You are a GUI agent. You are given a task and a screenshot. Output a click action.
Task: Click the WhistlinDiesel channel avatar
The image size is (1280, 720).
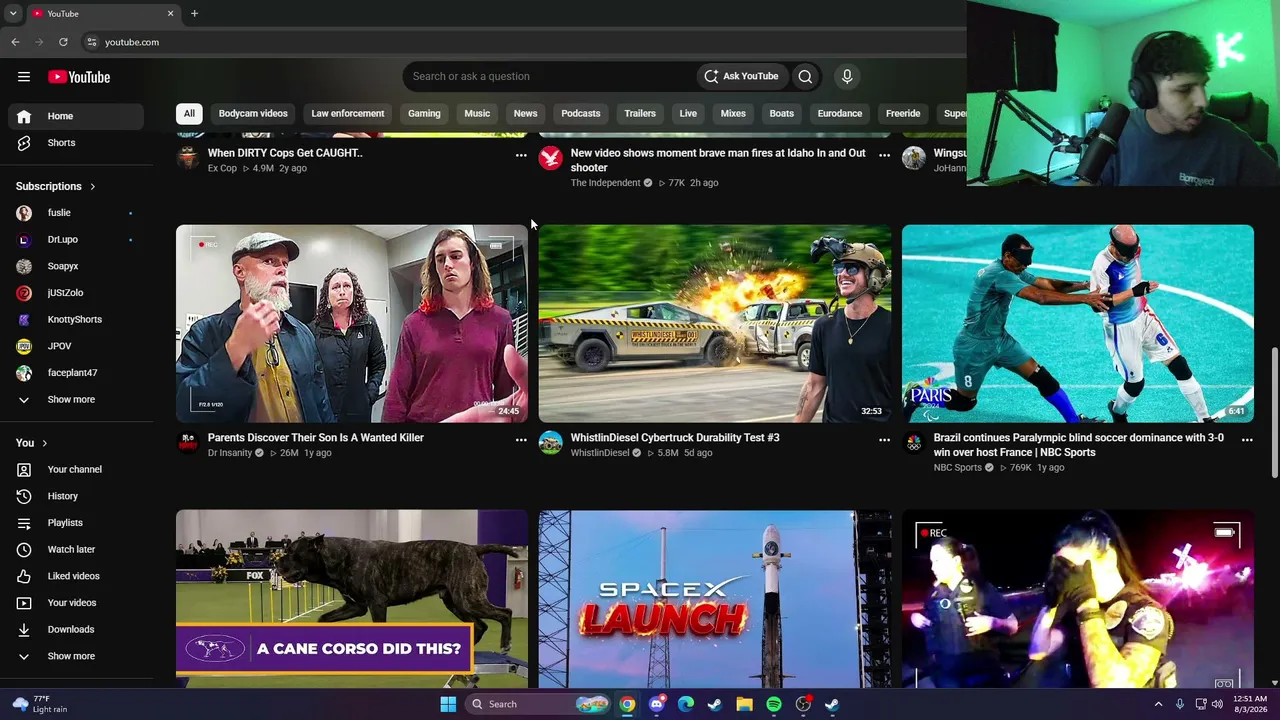(551, 443)
